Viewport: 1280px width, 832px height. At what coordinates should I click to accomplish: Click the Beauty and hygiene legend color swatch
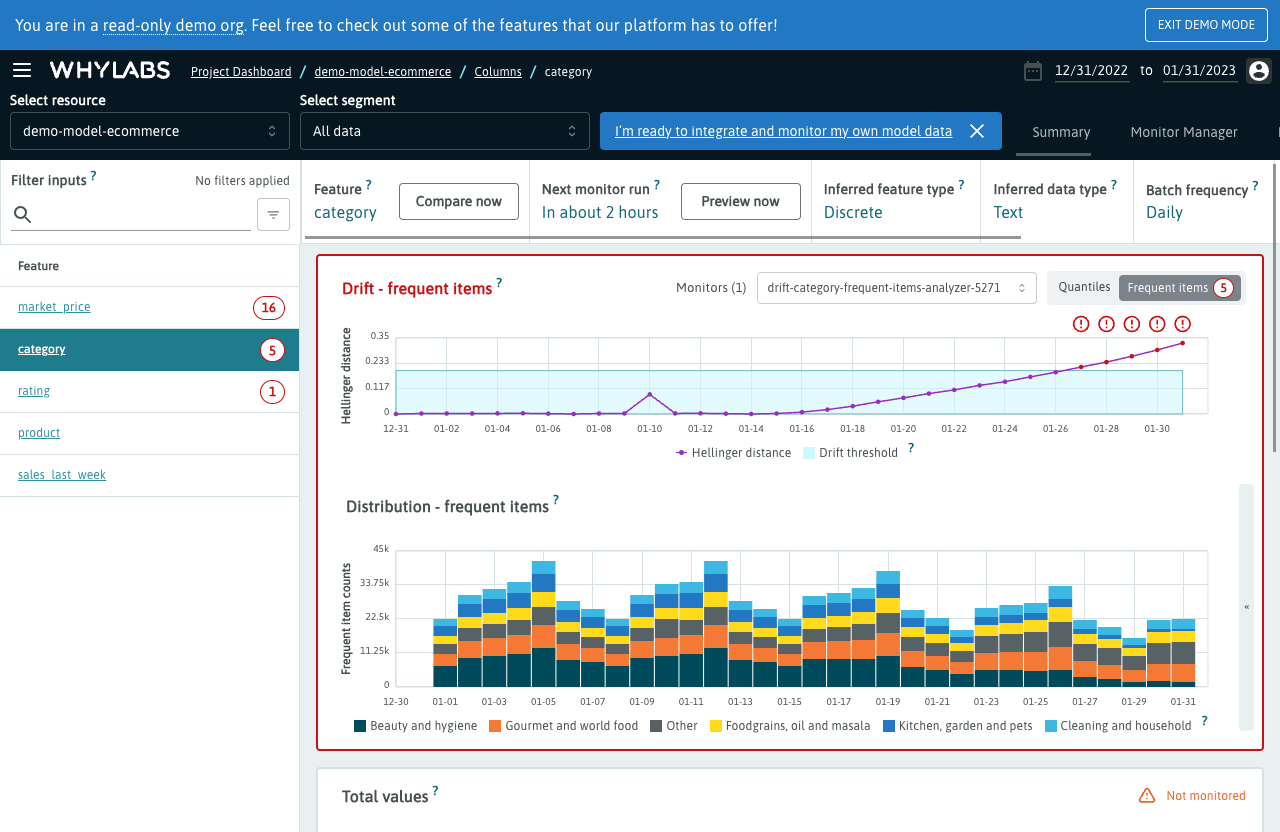pyautogui.click(x=360, y=725)
